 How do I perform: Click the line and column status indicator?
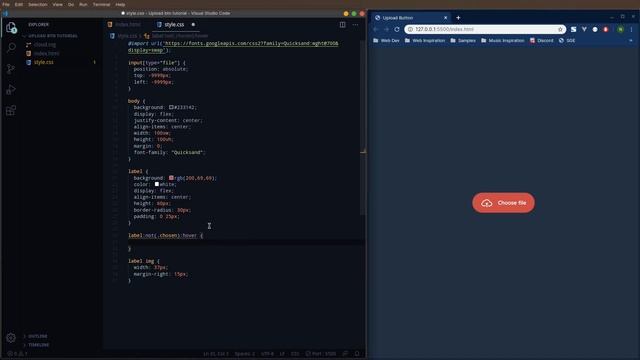point(216,354)
